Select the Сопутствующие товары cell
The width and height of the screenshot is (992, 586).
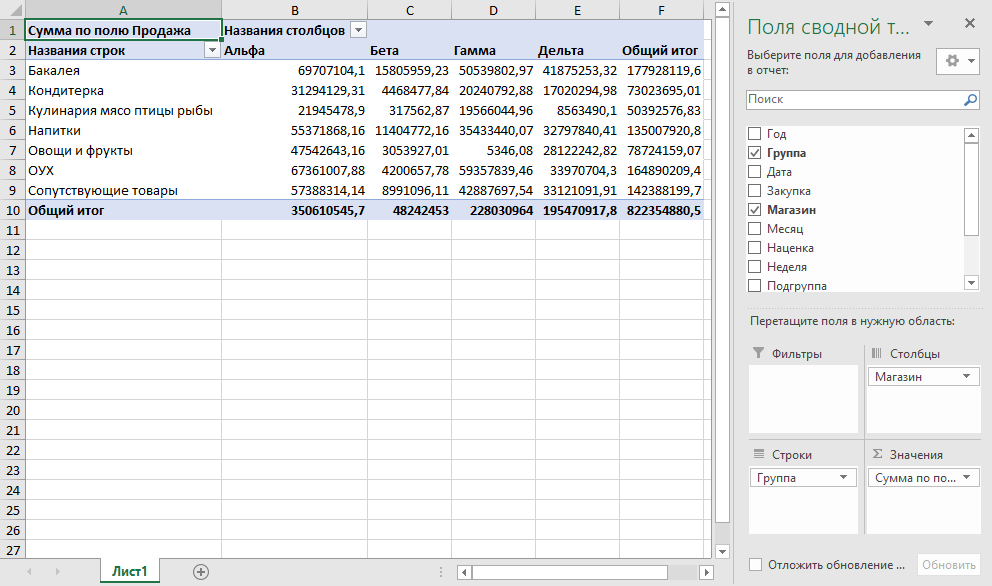pyautogui.click(x=123, y=190)
